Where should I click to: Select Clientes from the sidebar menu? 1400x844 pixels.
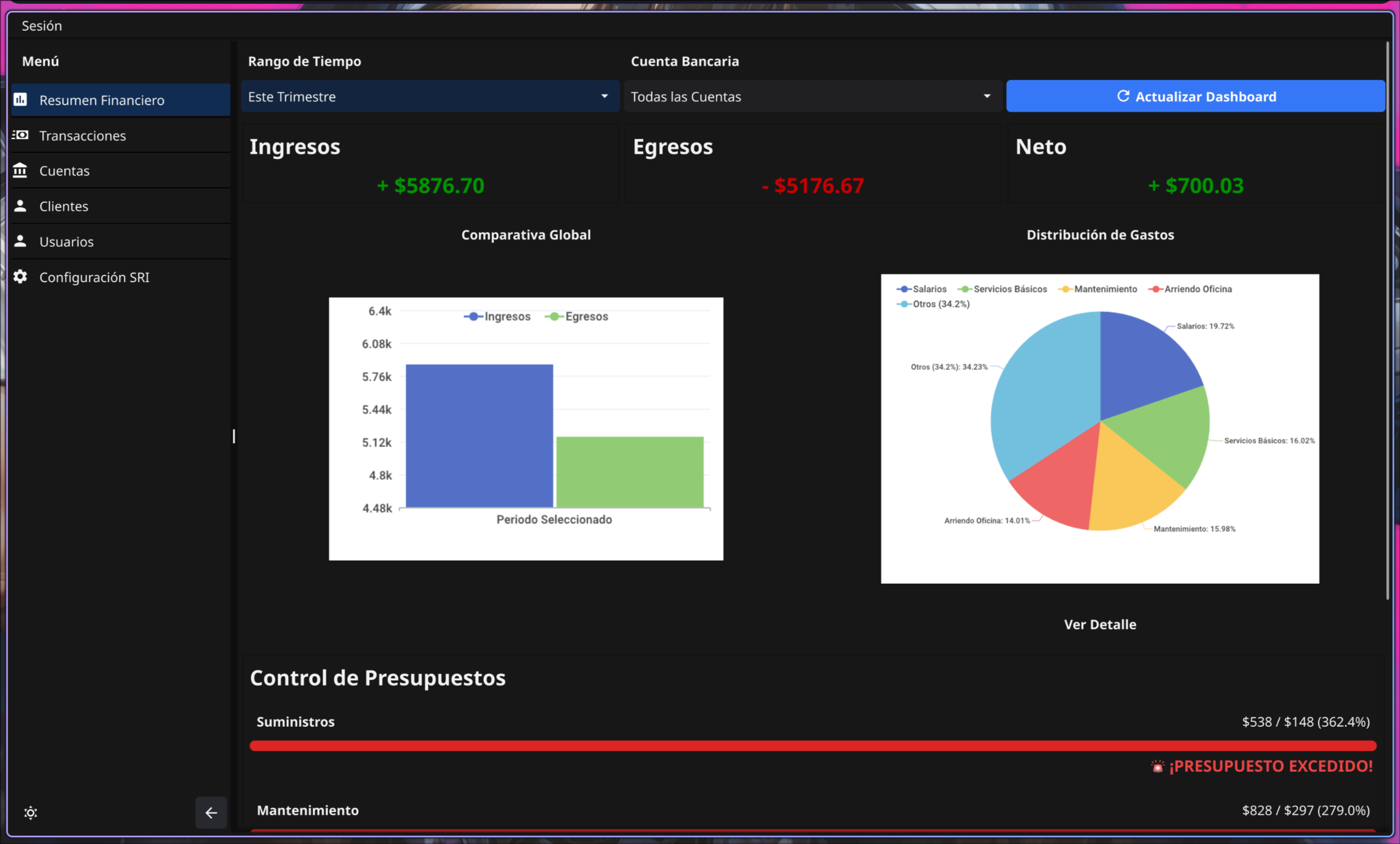click(x=64, y=206)
